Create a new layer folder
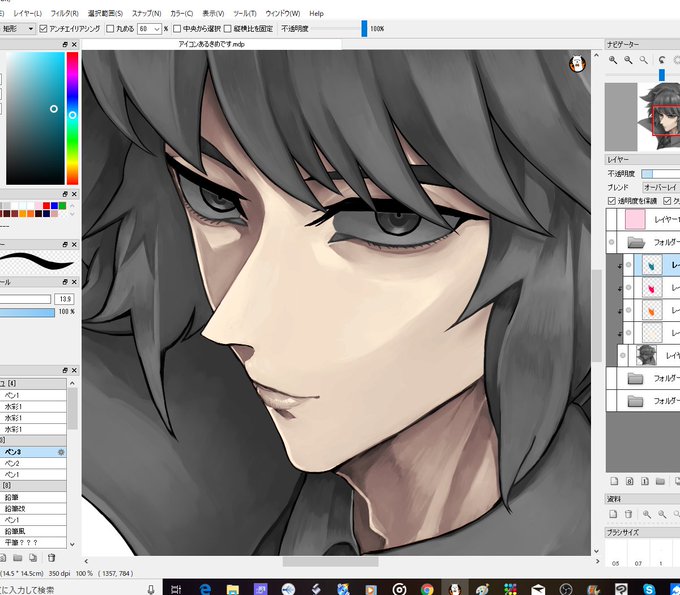The image size is (680, 595). 660,481
